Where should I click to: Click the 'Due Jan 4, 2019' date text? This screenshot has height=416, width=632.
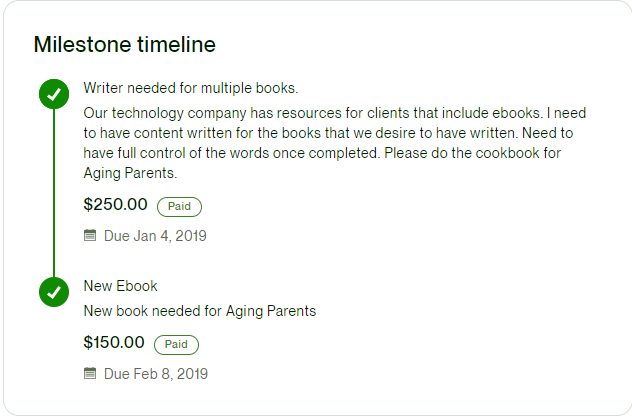click(155, 236)
